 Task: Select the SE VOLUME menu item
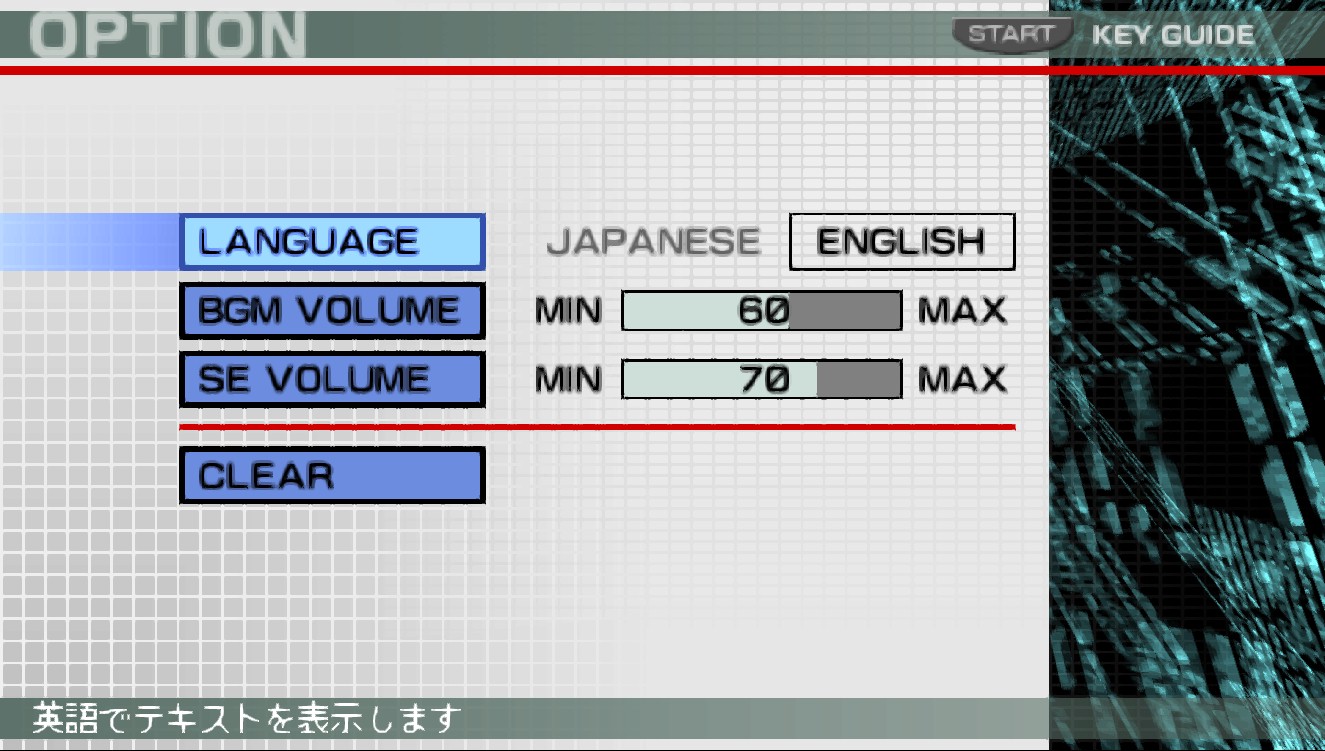[x=332, y=379]
